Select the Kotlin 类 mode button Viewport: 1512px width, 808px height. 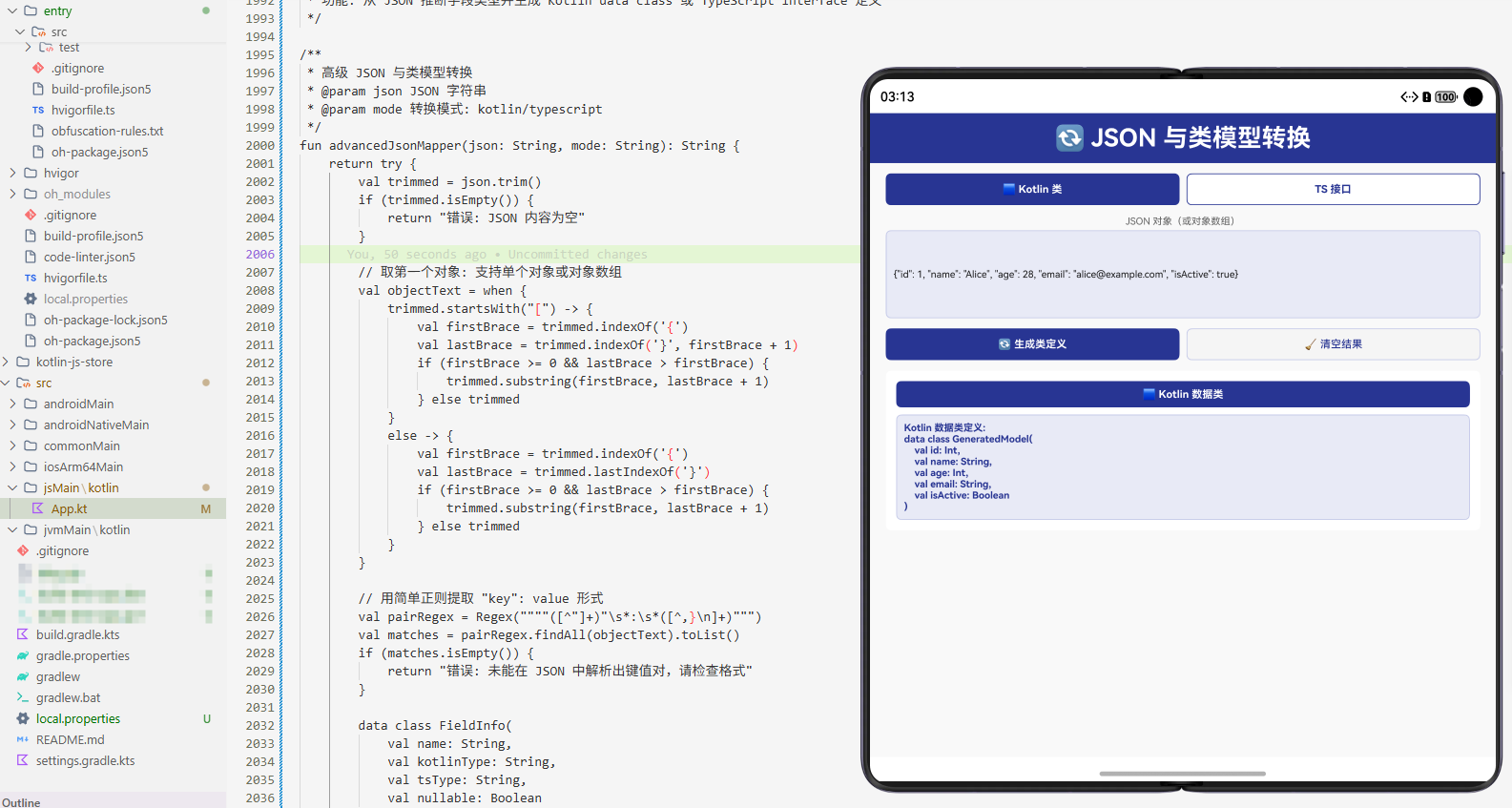[x=1032, y=189]
